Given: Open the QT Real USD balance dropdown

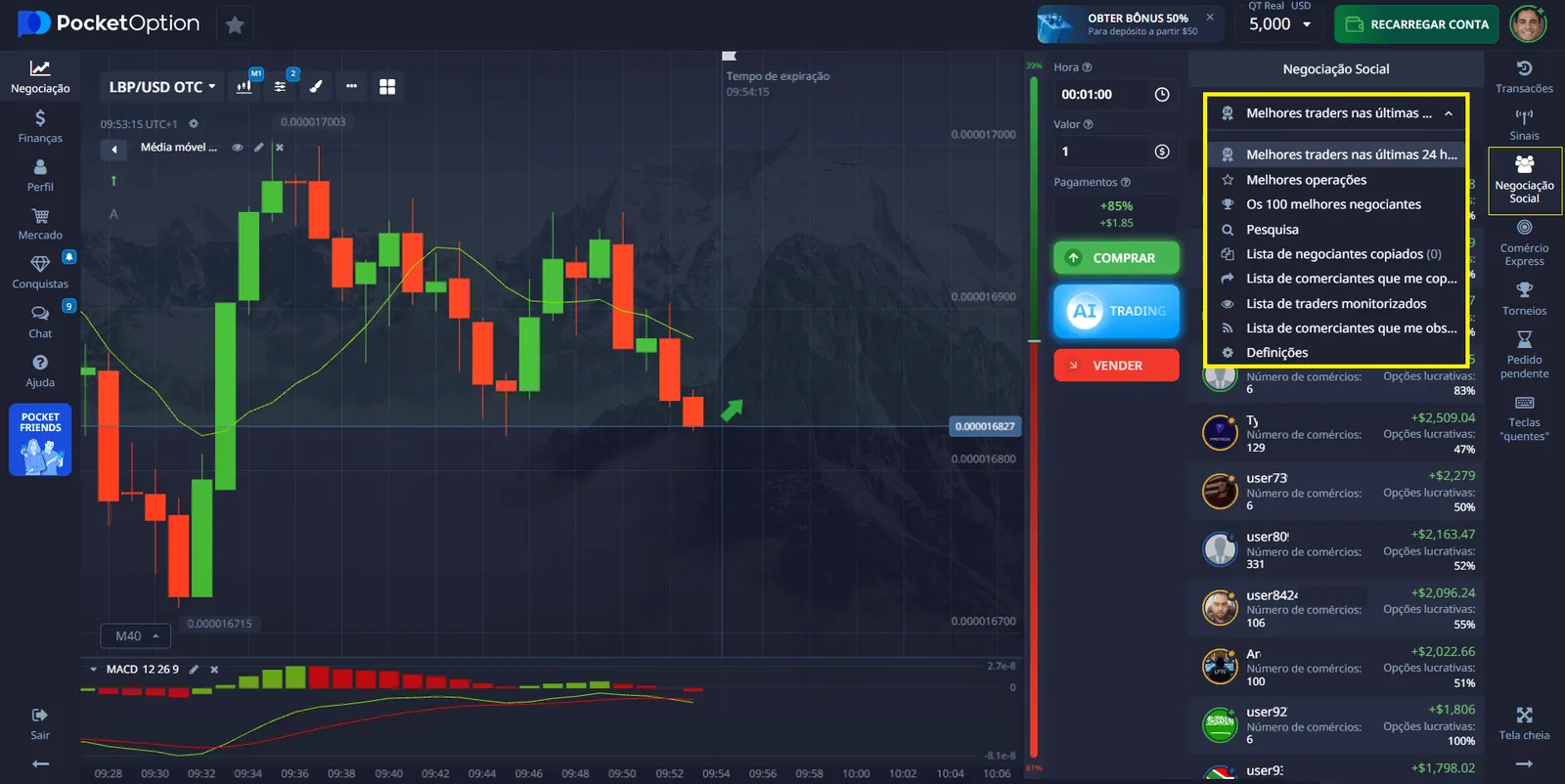Looking at the screenshot, I should pos(1279,24).
